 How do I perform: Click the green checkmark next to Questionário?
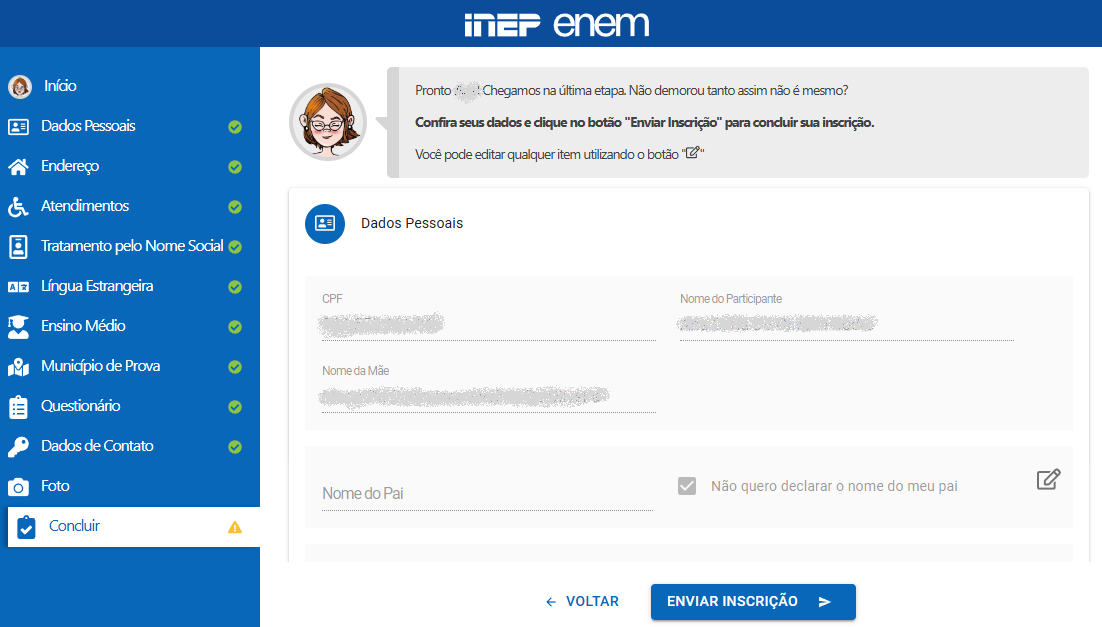click(x=235, y=407)
